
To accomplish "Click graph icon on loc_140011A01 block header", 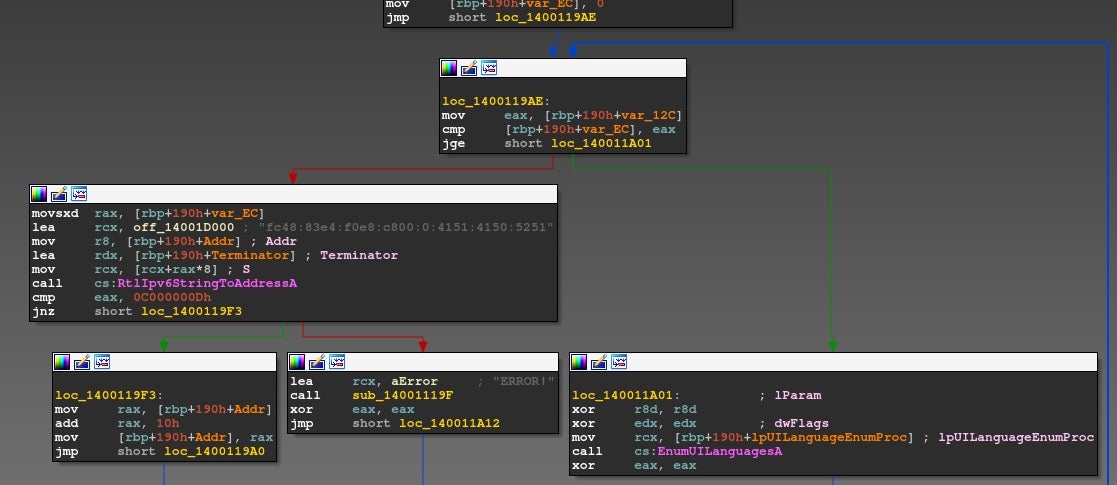I will pyautogui.click(x=619, y=361).
